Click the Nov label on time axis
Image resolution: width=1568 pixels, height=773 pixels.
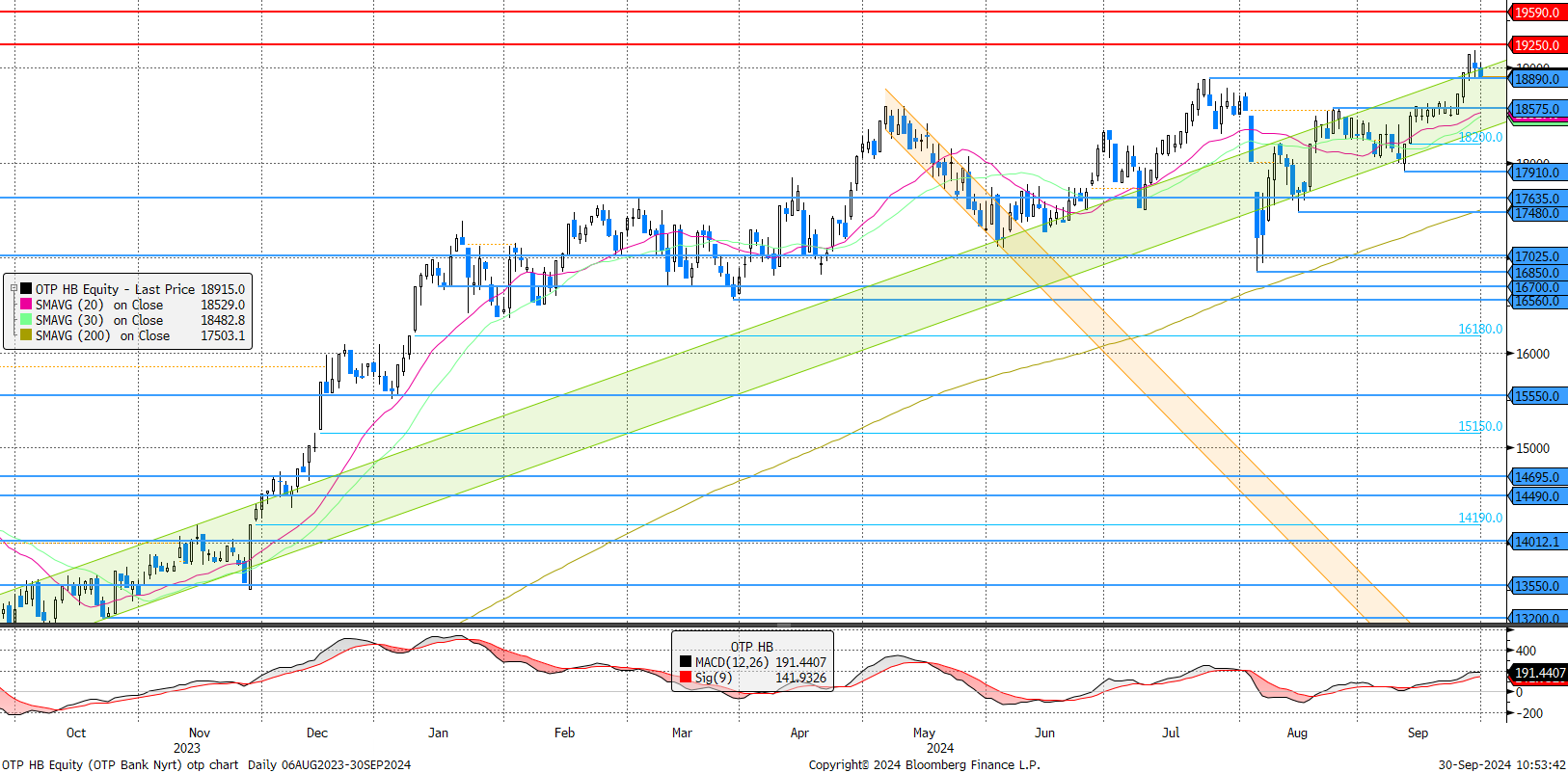200,733
